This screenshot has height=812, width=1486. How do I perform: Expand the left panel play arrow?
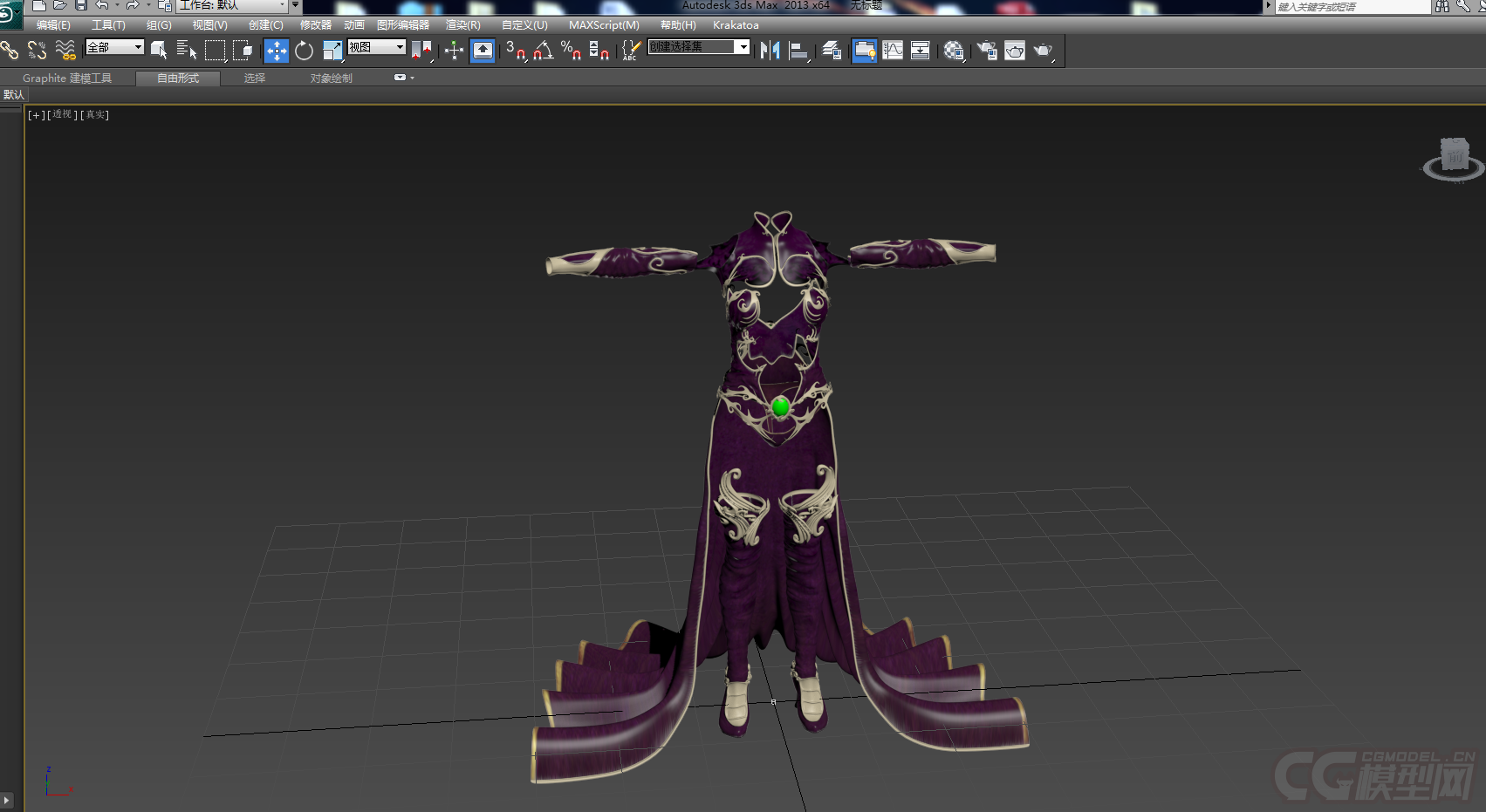point(7,799)
